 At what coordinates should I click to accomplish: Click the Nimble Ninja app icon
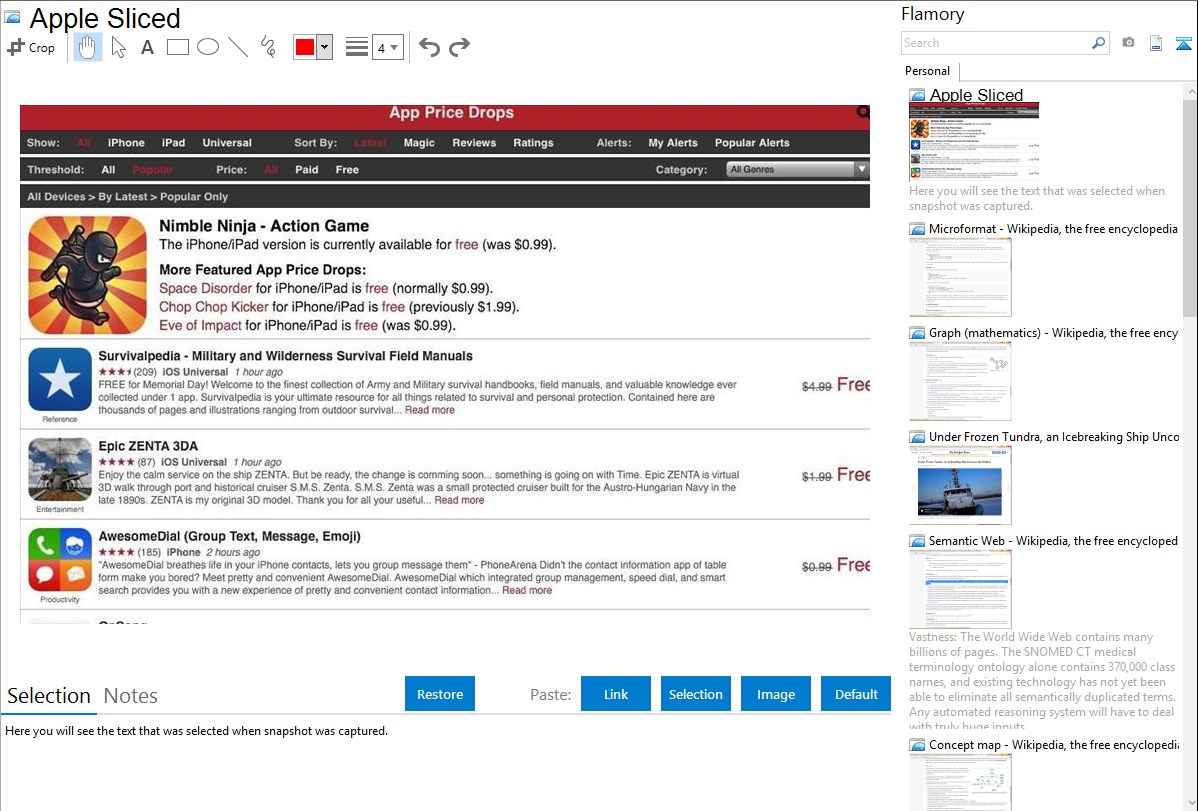[x=87, y=275]
